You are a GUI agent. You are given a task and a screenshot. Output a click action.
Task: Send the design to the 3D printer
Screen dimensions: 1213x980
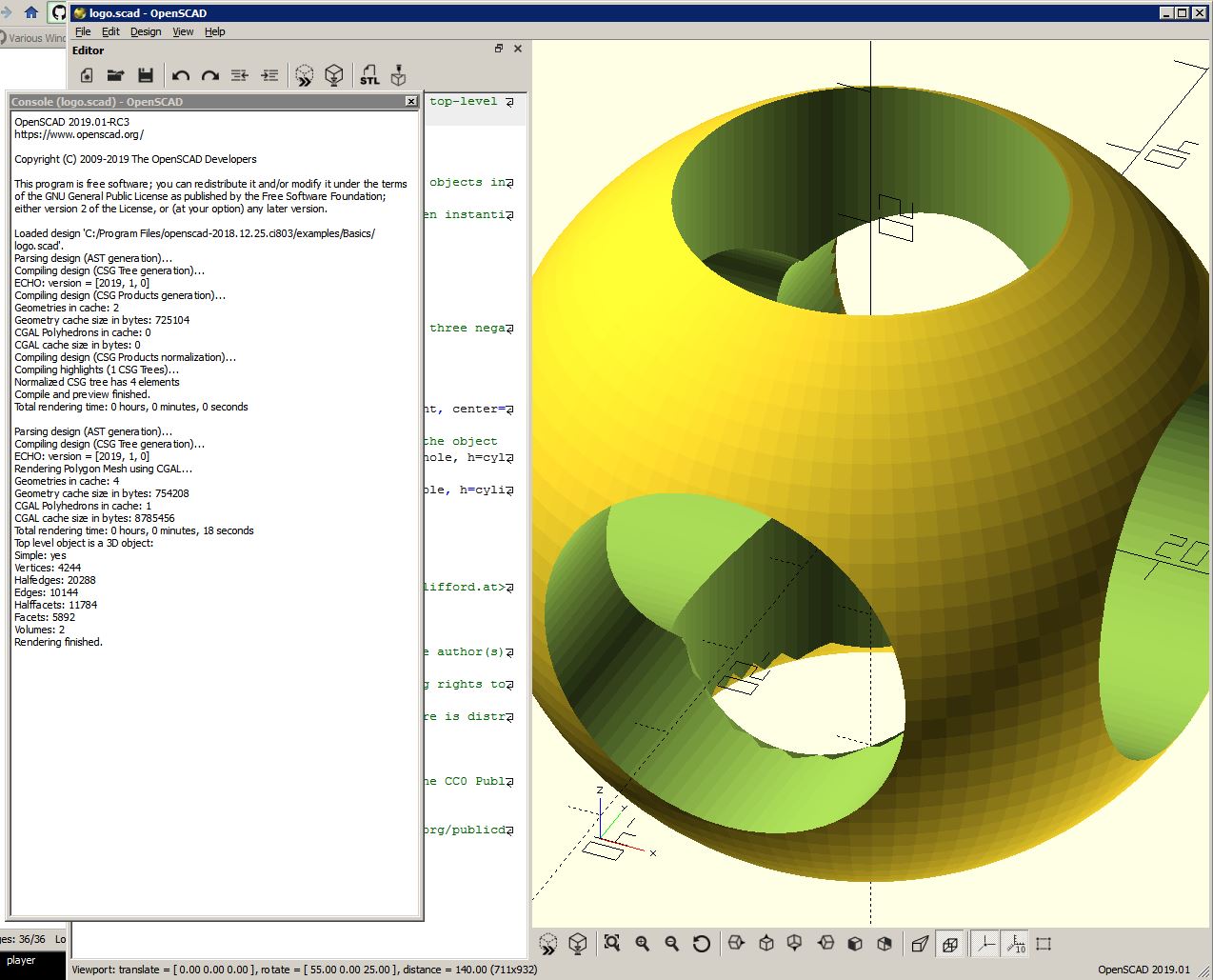pos(399,75)
